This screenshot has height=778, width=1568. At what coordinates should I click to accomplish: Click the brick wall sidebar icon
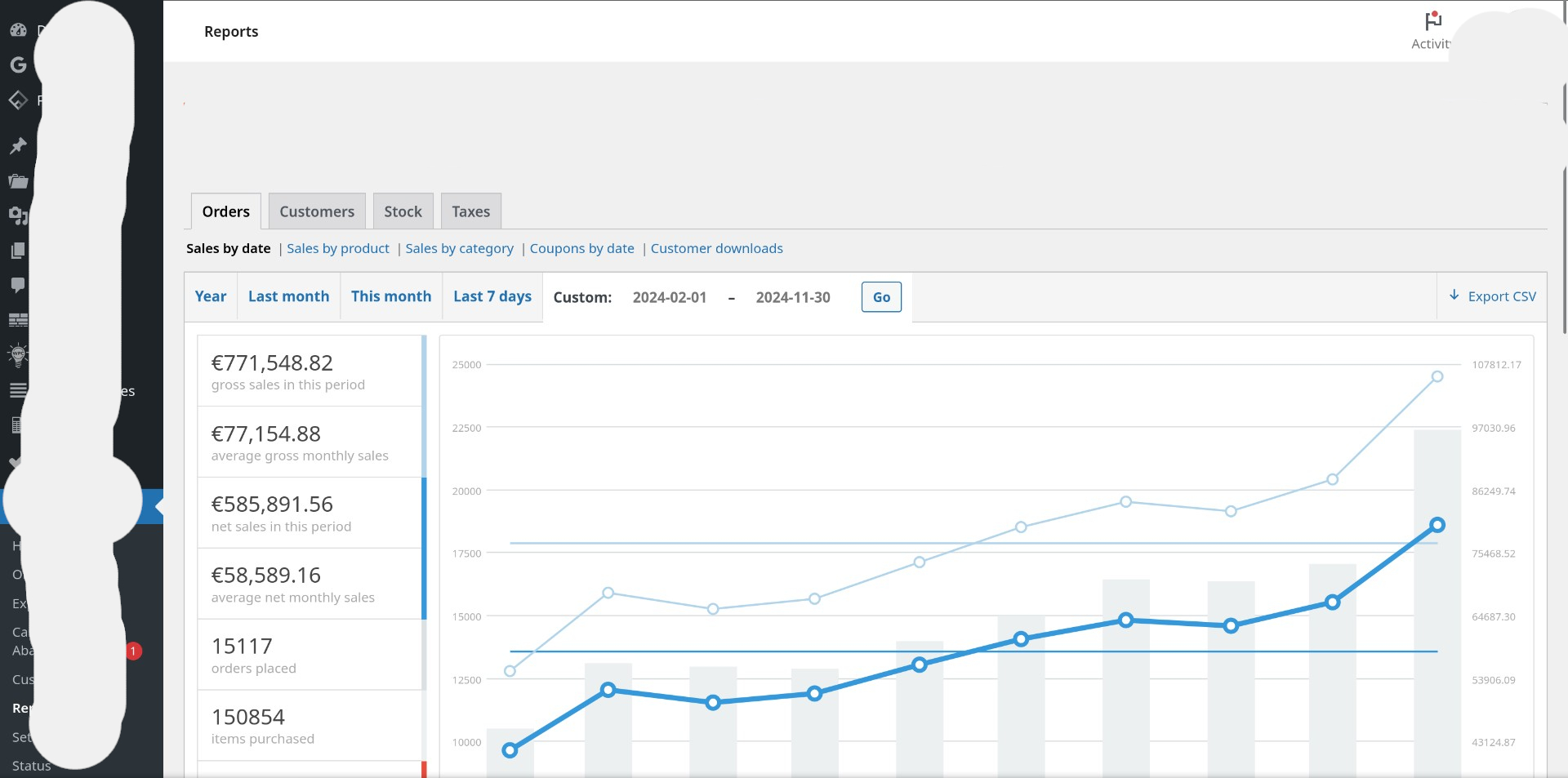point(18,320)
